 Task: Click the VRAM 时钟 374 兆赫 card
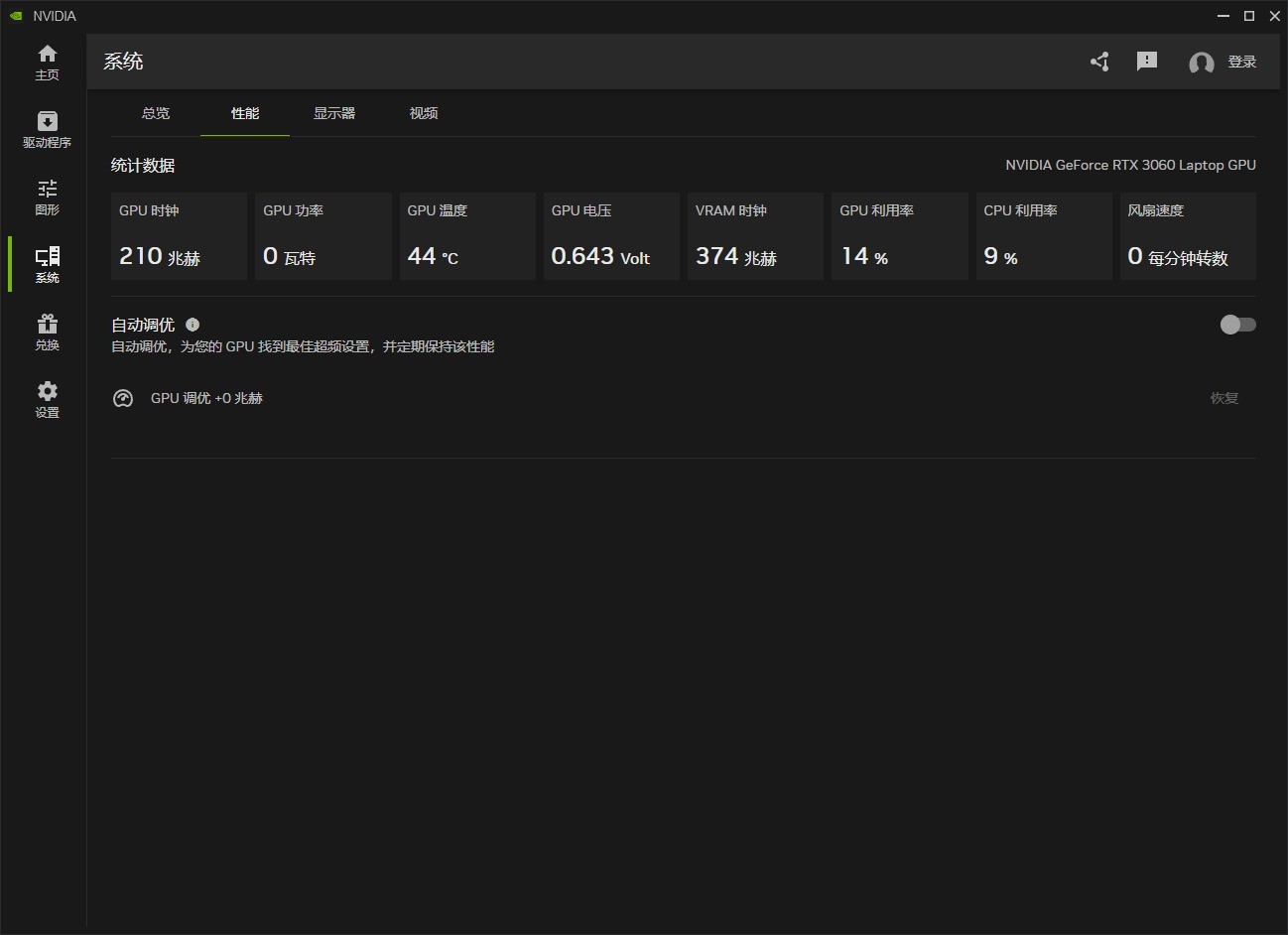point(755,236)
